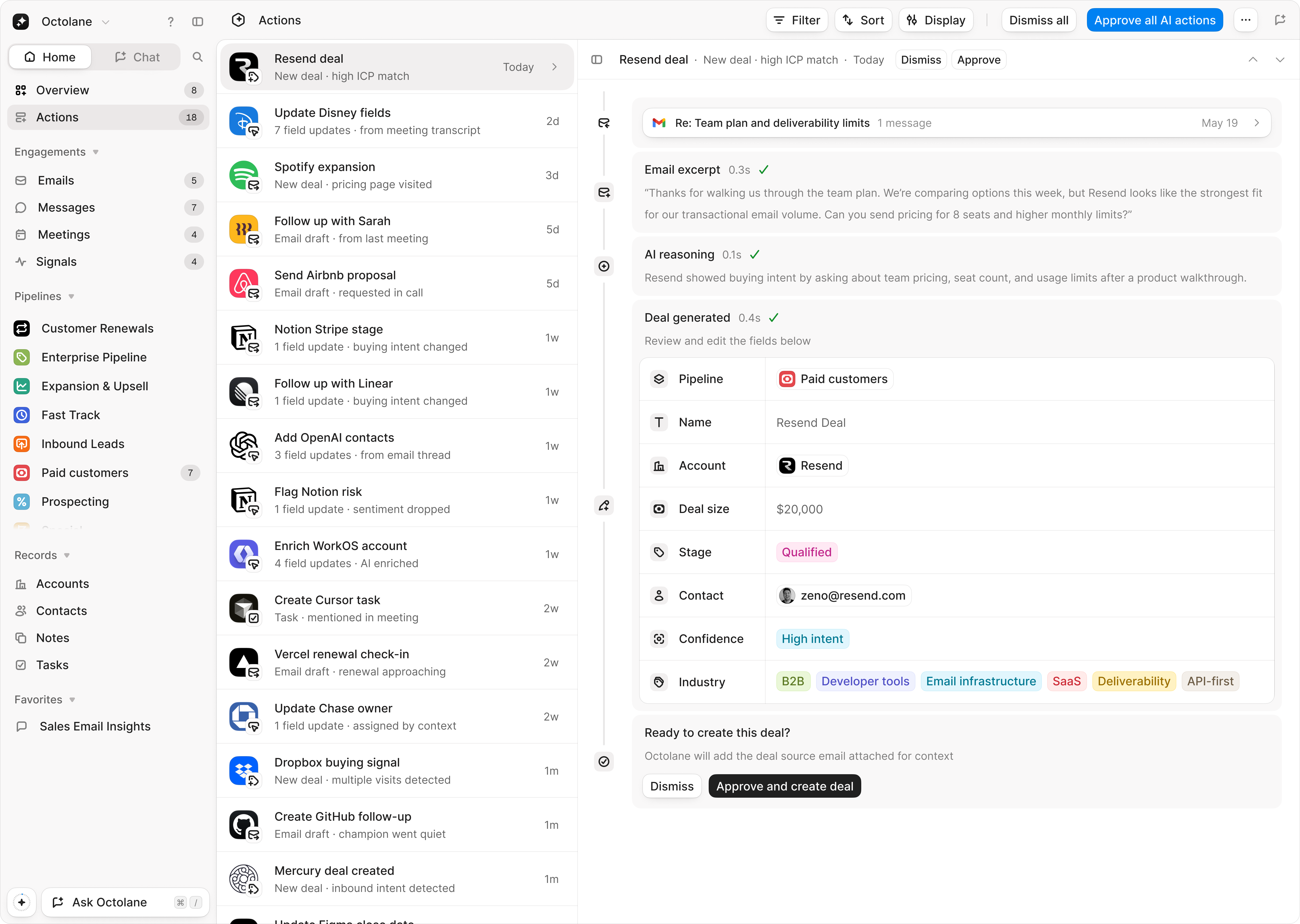
Task: Open Sales Email Insights favorite
Action: 108,727
